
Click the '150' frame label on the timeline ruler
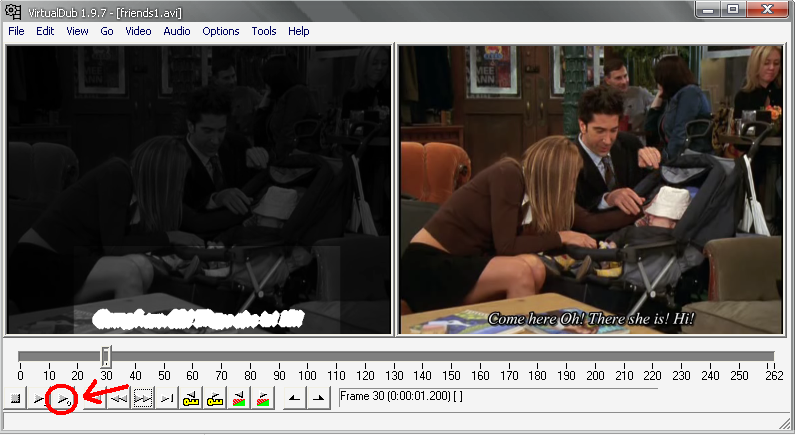point(451,376)
